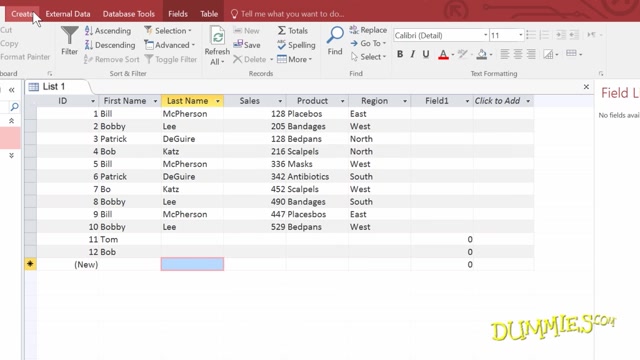Delete the selected record
The height and width of the screenshot is (360, 640).
250,59
